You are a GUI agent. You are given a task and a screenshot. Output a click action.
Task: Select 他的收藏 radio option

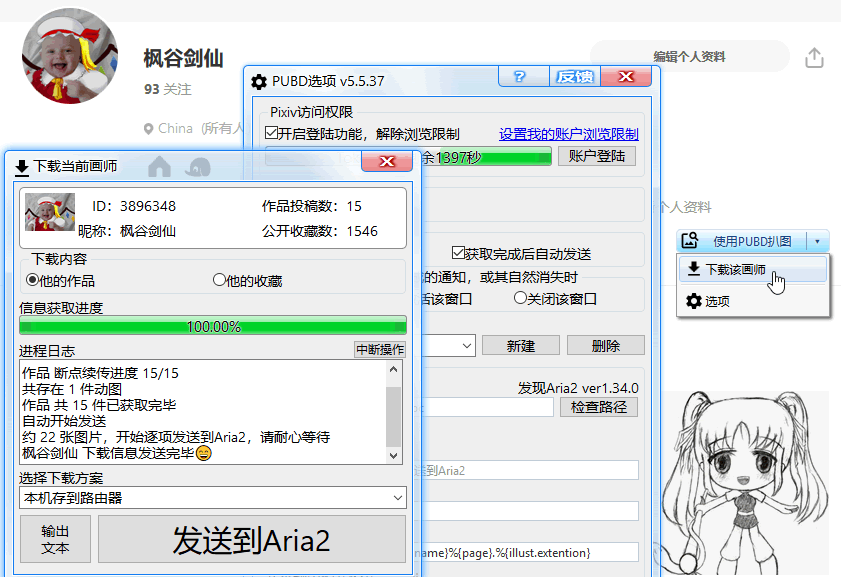[219, 280]
